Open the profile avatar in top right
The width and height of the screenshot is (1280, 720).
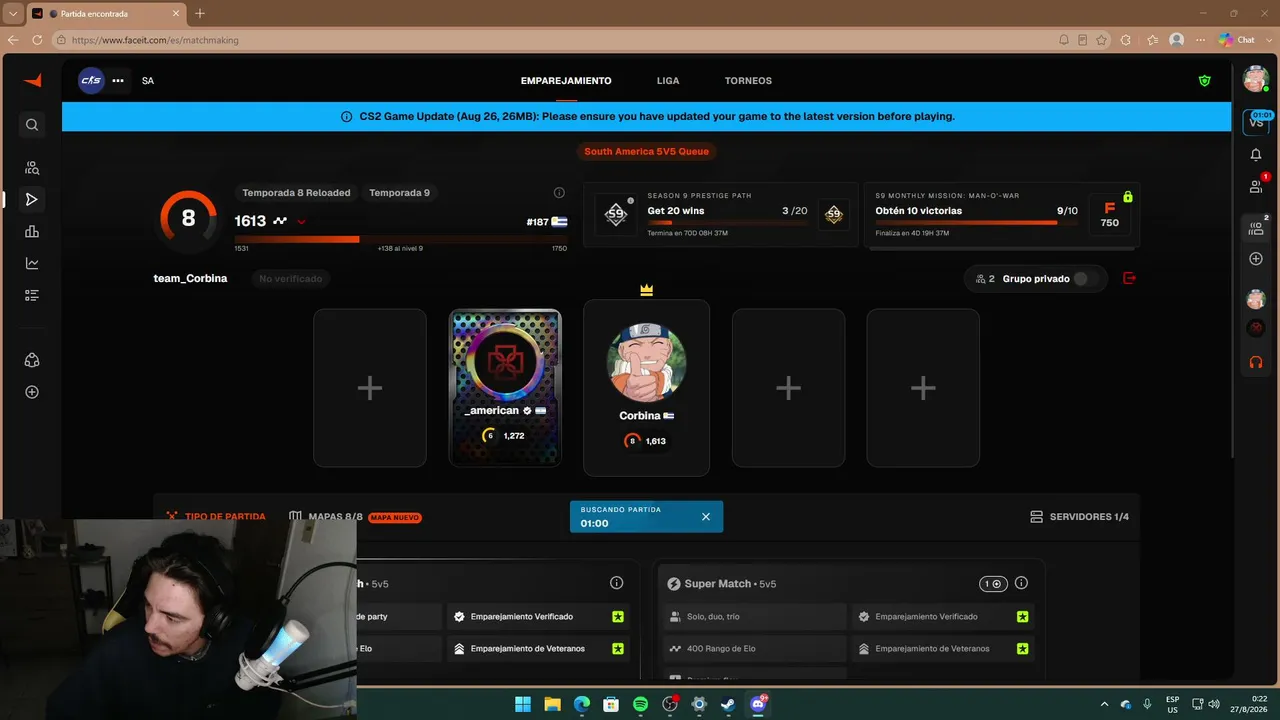1256,80
